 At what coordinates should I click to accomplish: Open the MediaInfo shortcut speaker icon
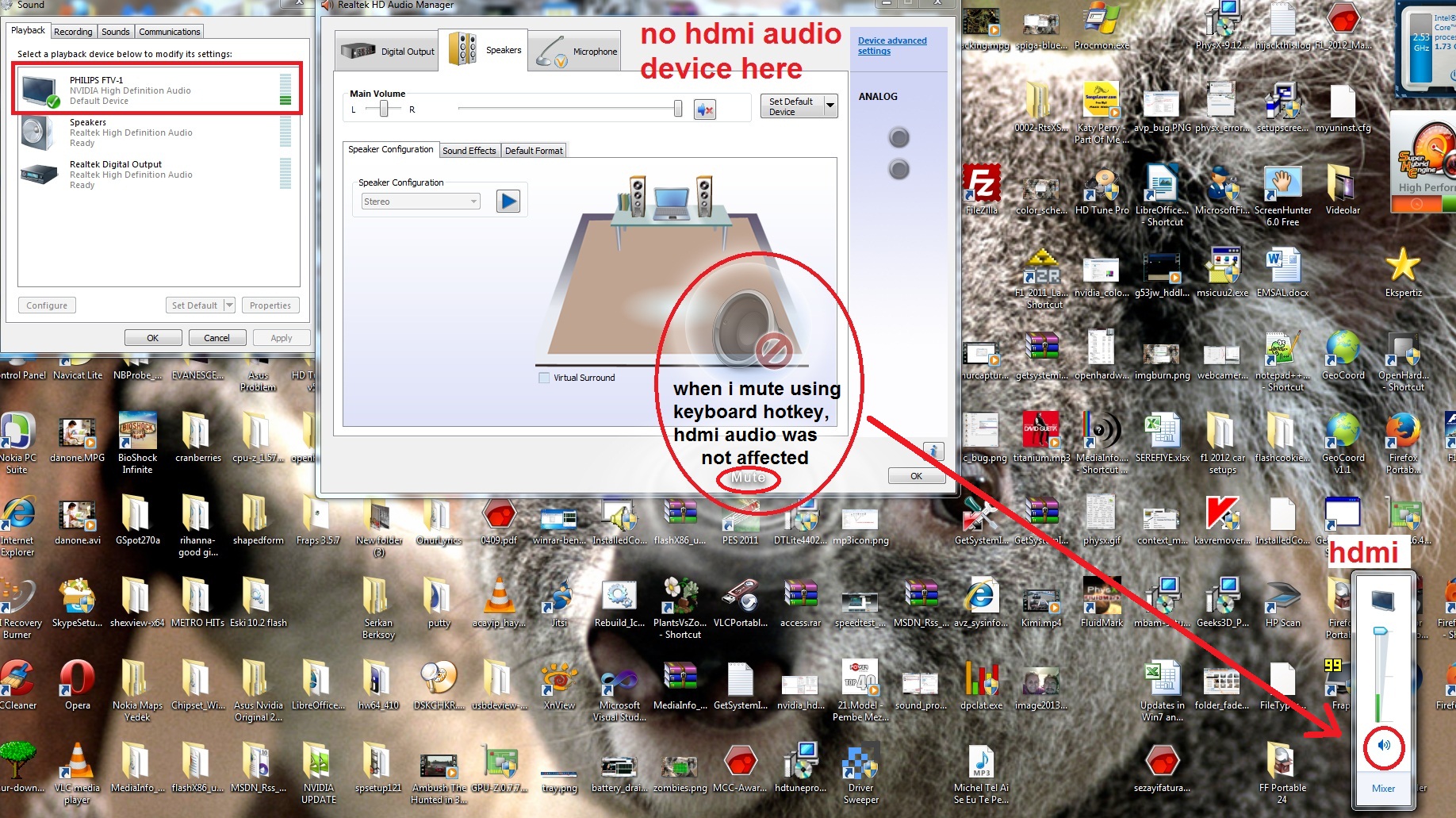pyautogui.click(x=1102, y=444)
